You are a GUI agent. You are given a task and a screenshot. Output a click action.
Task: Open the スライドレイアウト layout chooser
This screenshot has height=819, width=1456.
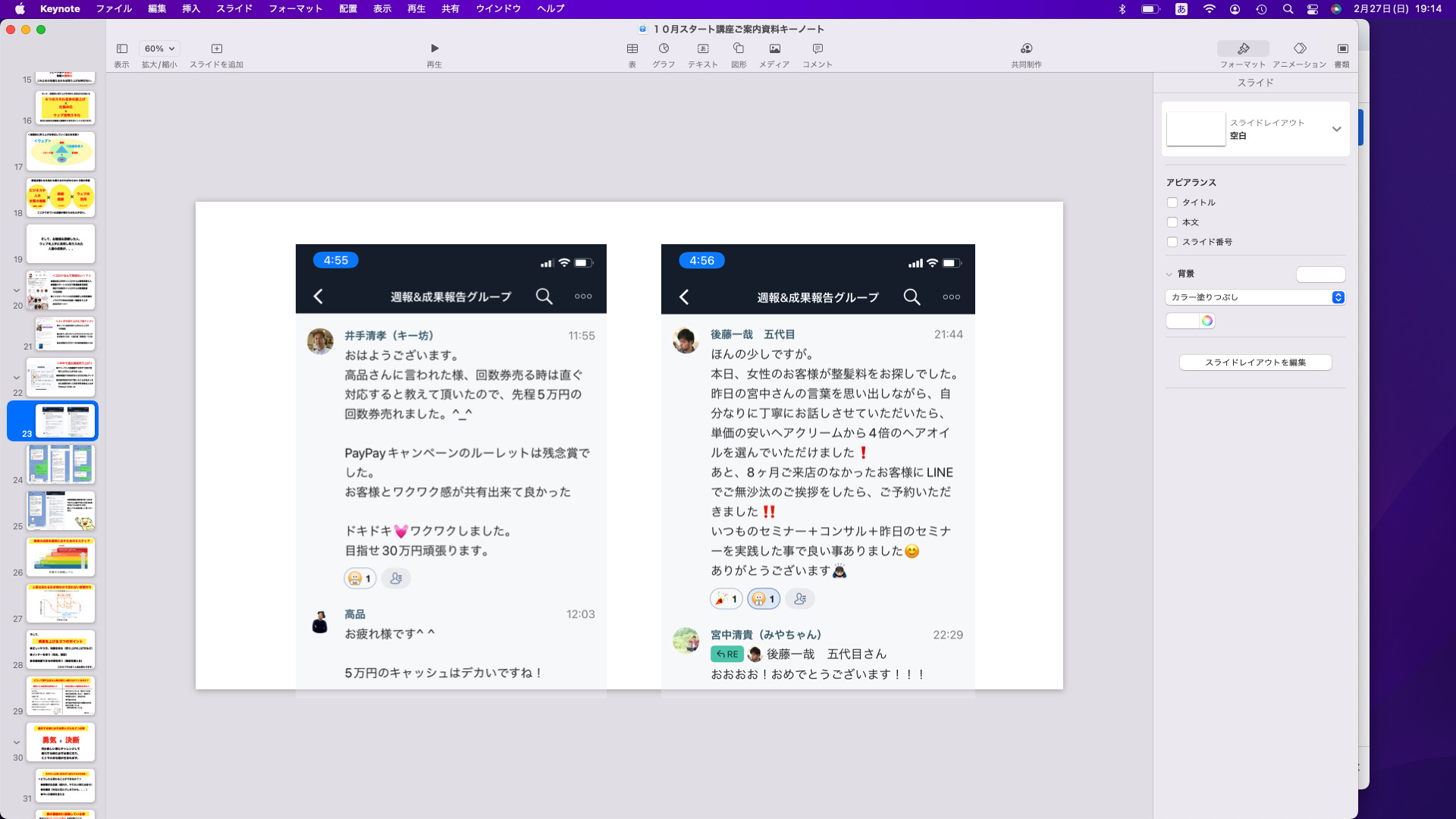point(1255,129)
